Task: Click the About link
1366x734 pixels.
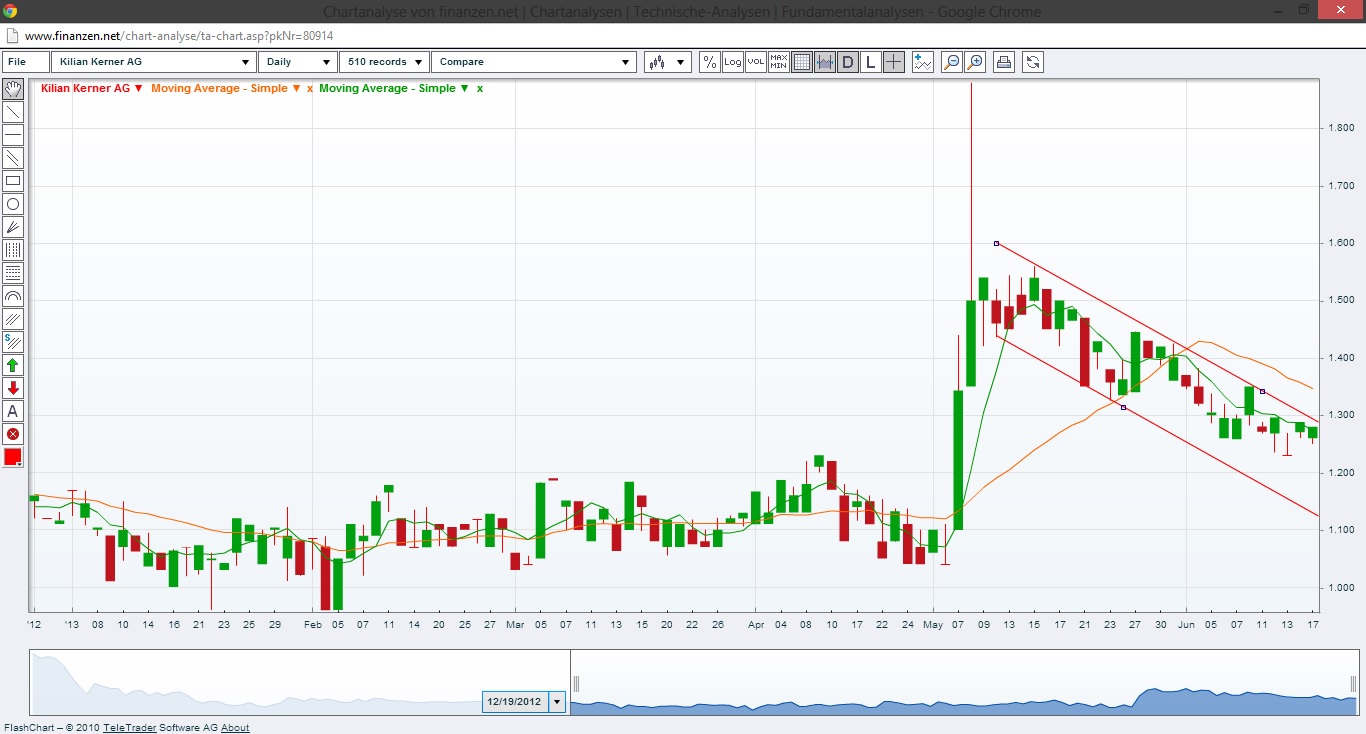Action: coord(235,728)
